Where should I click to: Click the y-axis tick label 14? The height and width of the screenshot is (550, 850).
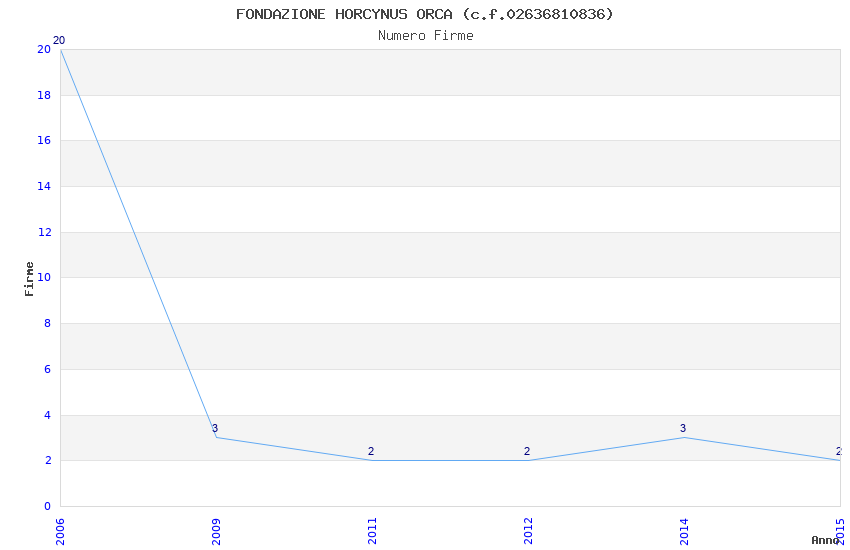pyautogui.click(x=44, y=186)
